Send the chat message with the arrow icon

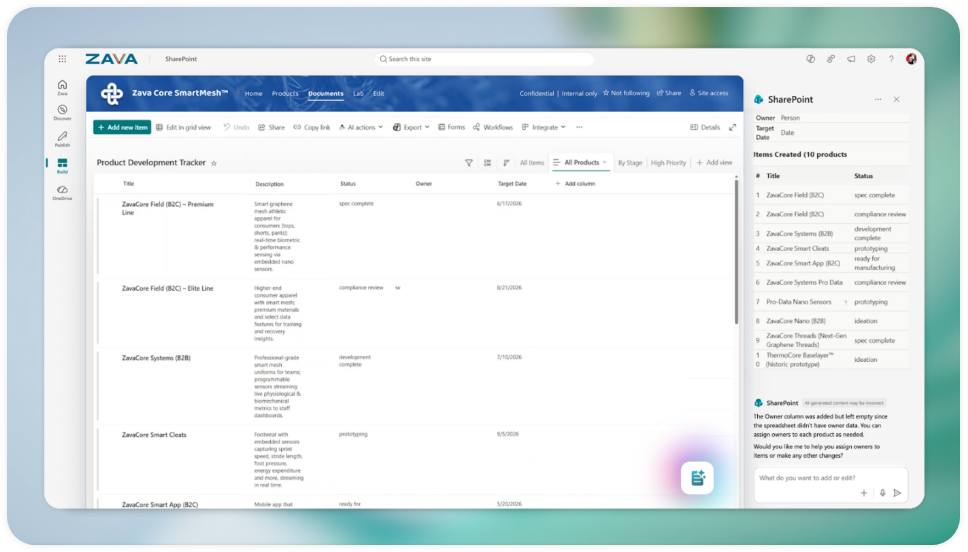897,493
